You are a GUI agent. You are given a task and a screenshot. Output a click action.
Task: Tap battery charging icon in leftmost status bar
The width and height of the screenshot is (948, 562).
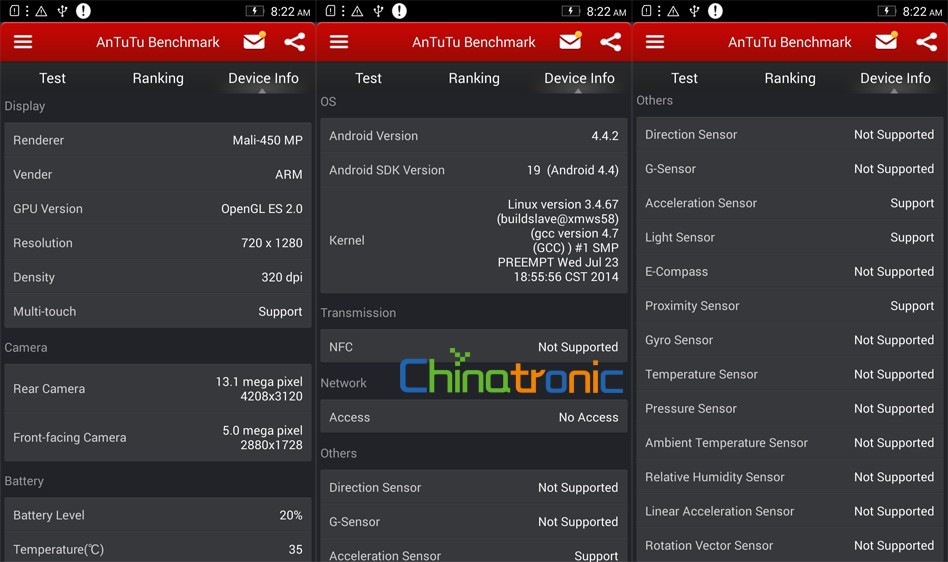point(255,11)
